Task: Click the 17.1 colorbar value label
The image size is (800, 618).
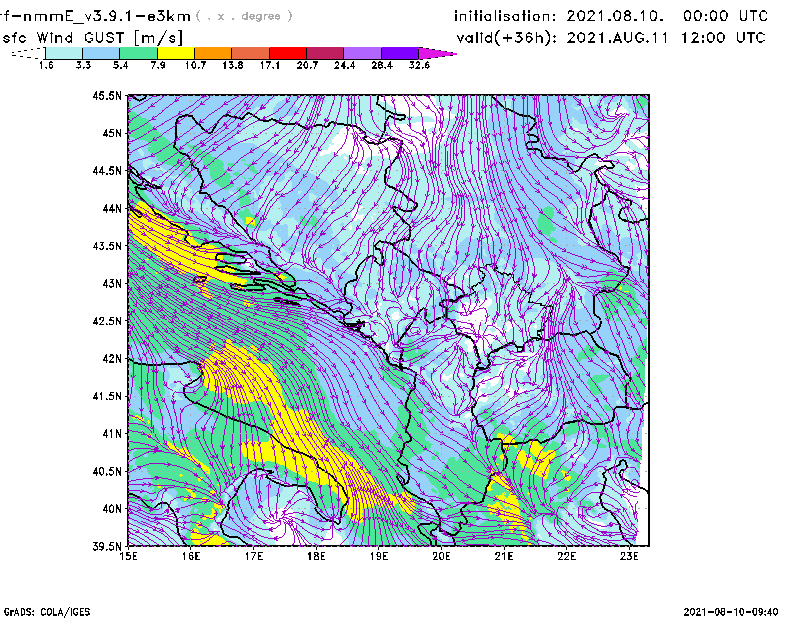Action: [x=269, y=65]
